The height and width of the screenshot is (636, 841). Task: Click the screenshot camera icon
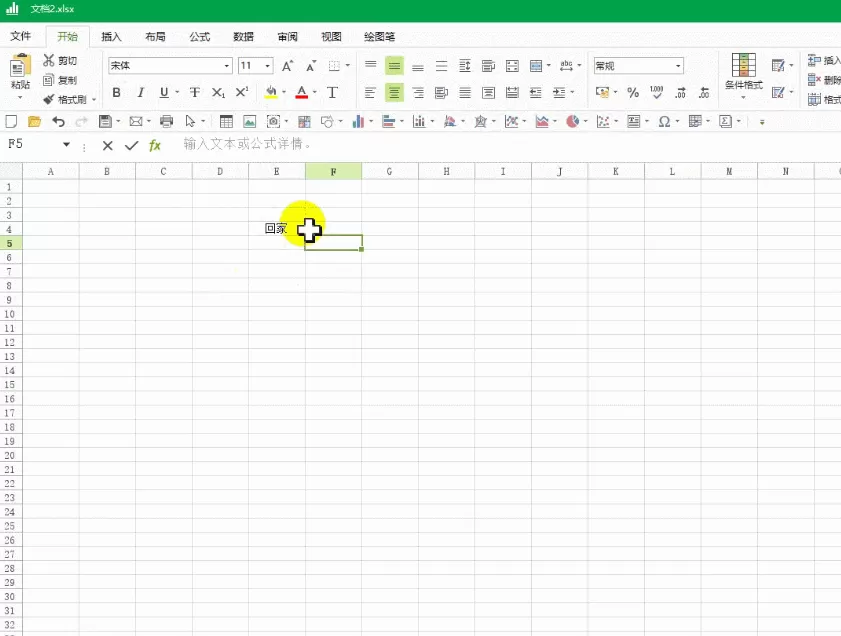click(x=274, y=122)
